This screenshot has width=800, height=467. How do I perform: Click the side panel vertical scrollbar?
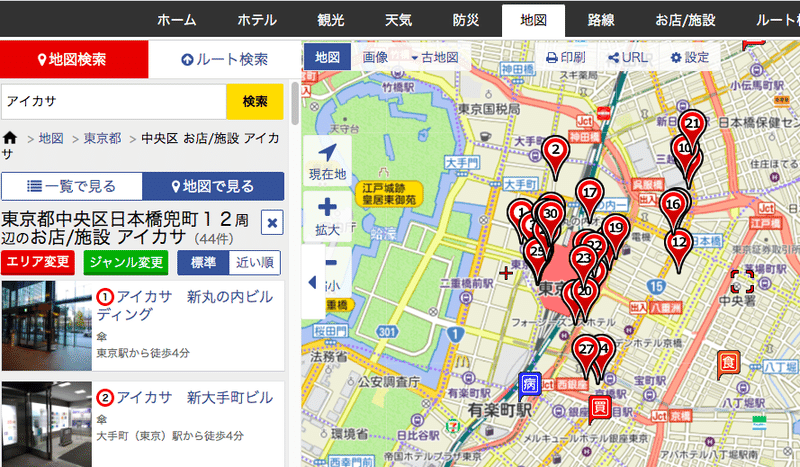(295, 103)
